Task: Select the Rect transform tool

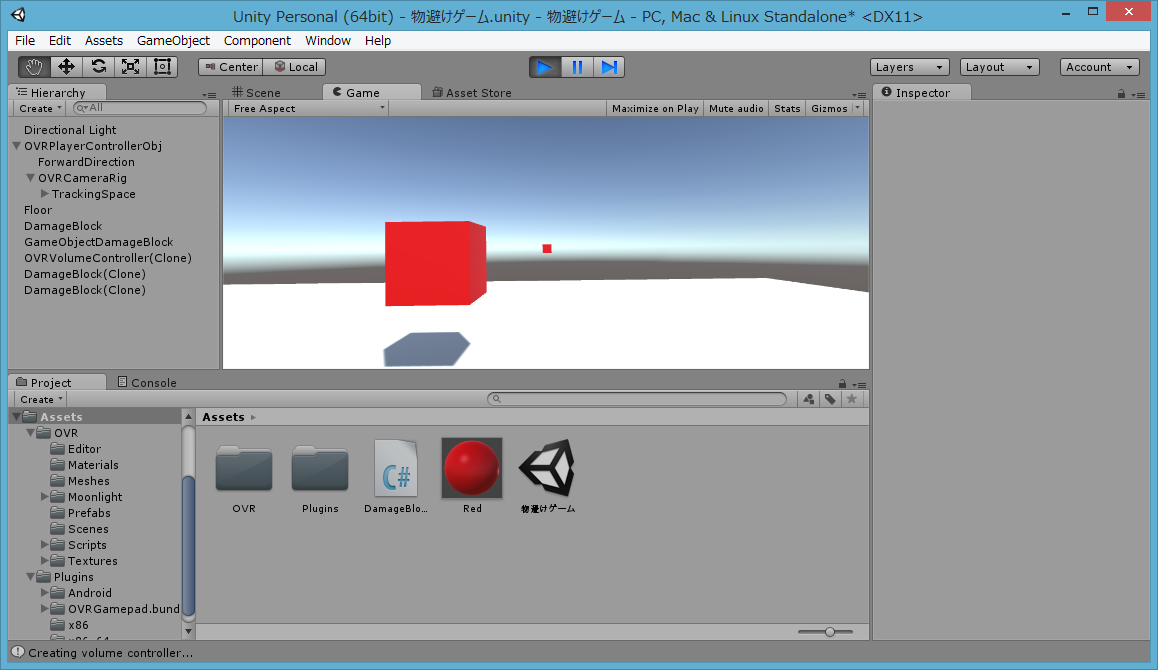Action: click(x=162, y=67)
